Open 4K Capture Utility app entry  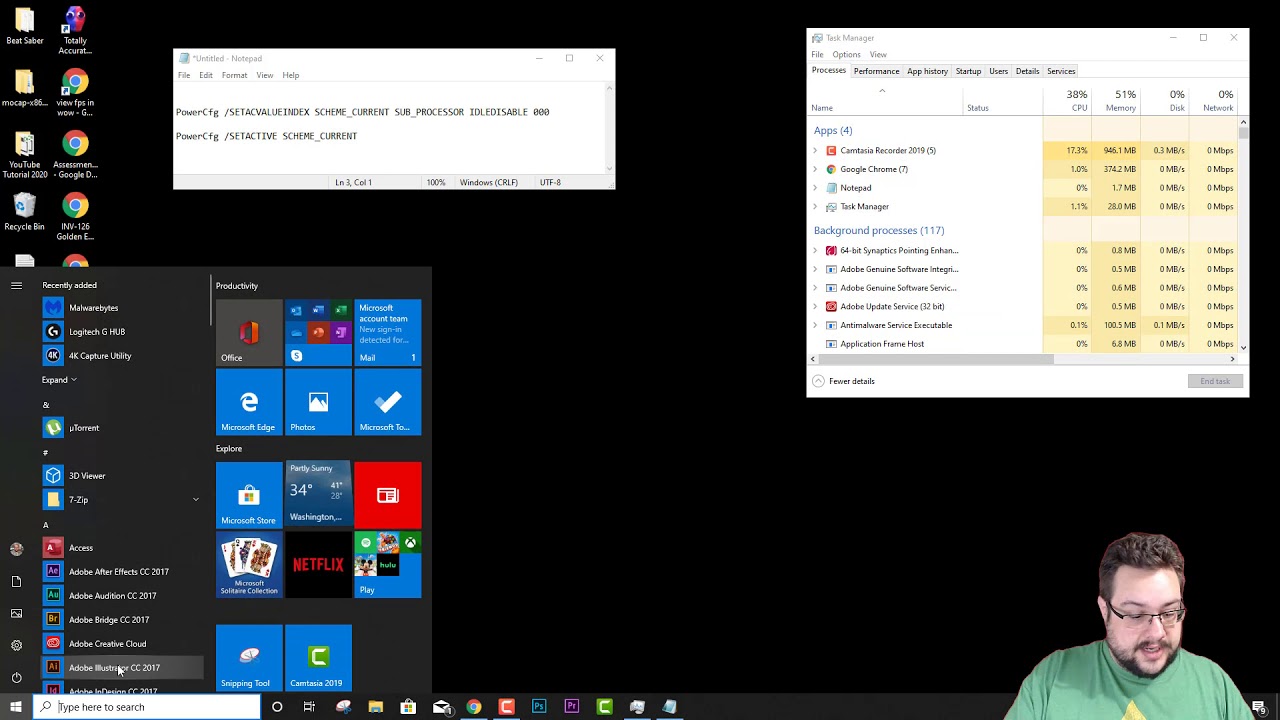click(122, 356)
